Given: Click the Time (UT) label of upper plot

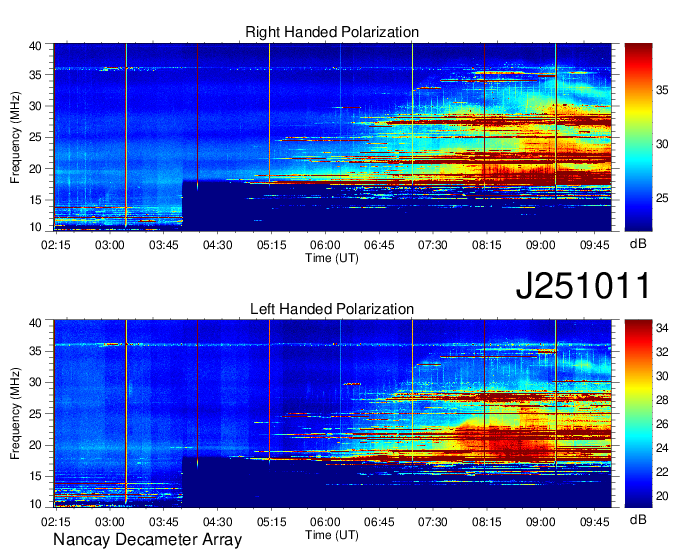Looking at the screenshot, I should 332,257.
